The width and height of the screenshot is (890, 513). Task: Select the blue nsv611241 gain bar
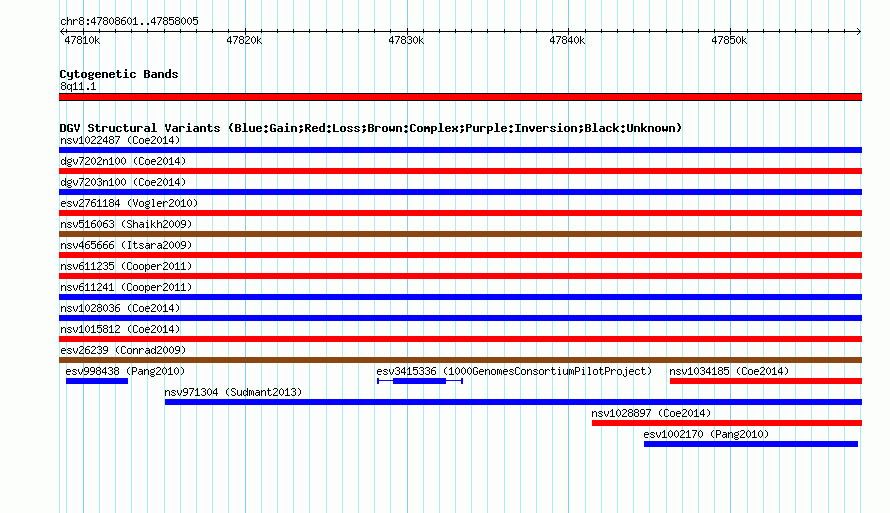[x=460, y=297]
